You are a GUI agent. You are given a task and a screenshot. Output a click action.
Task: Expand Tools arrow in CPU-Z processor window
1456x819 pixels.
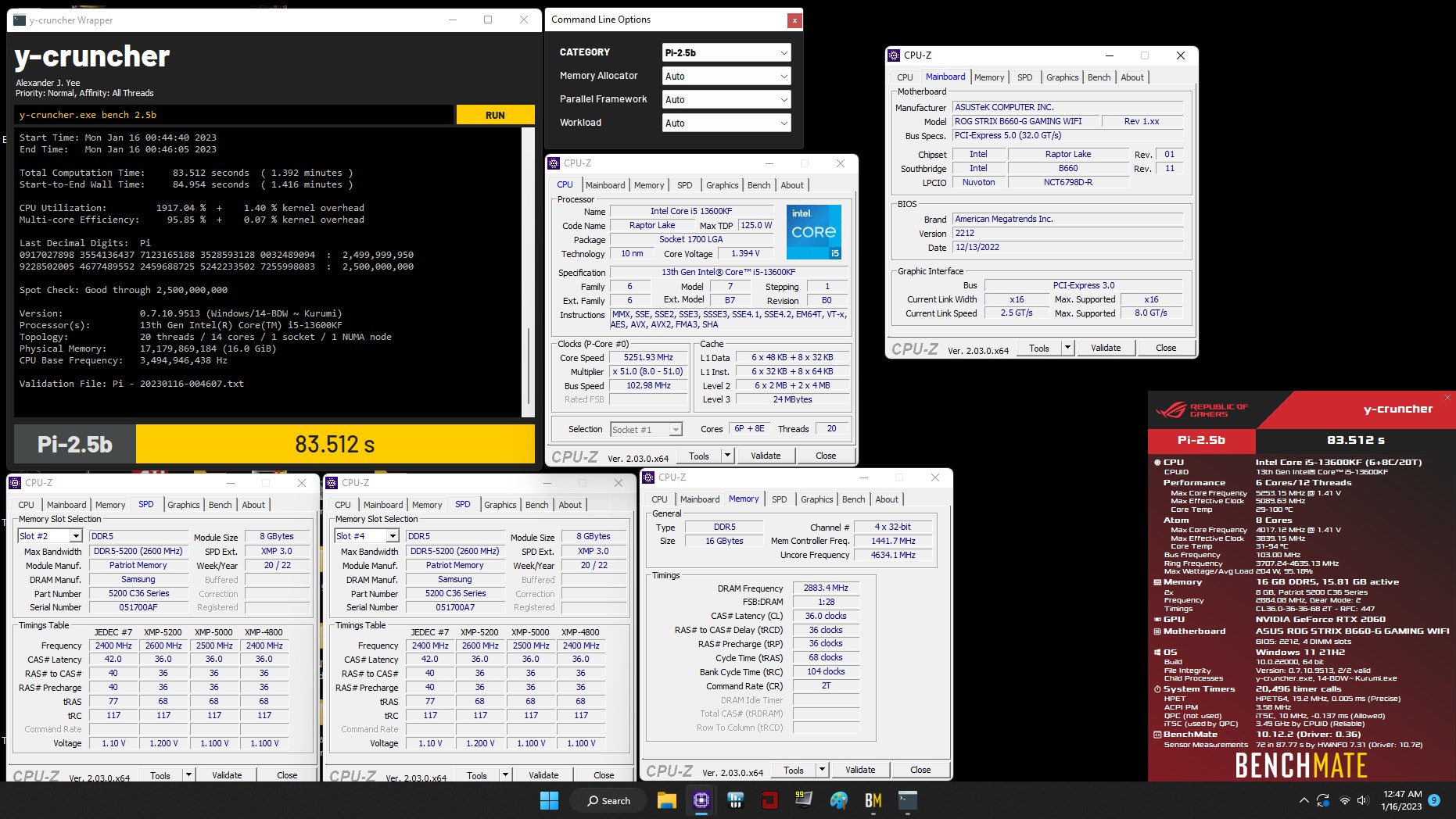[727, 456]
